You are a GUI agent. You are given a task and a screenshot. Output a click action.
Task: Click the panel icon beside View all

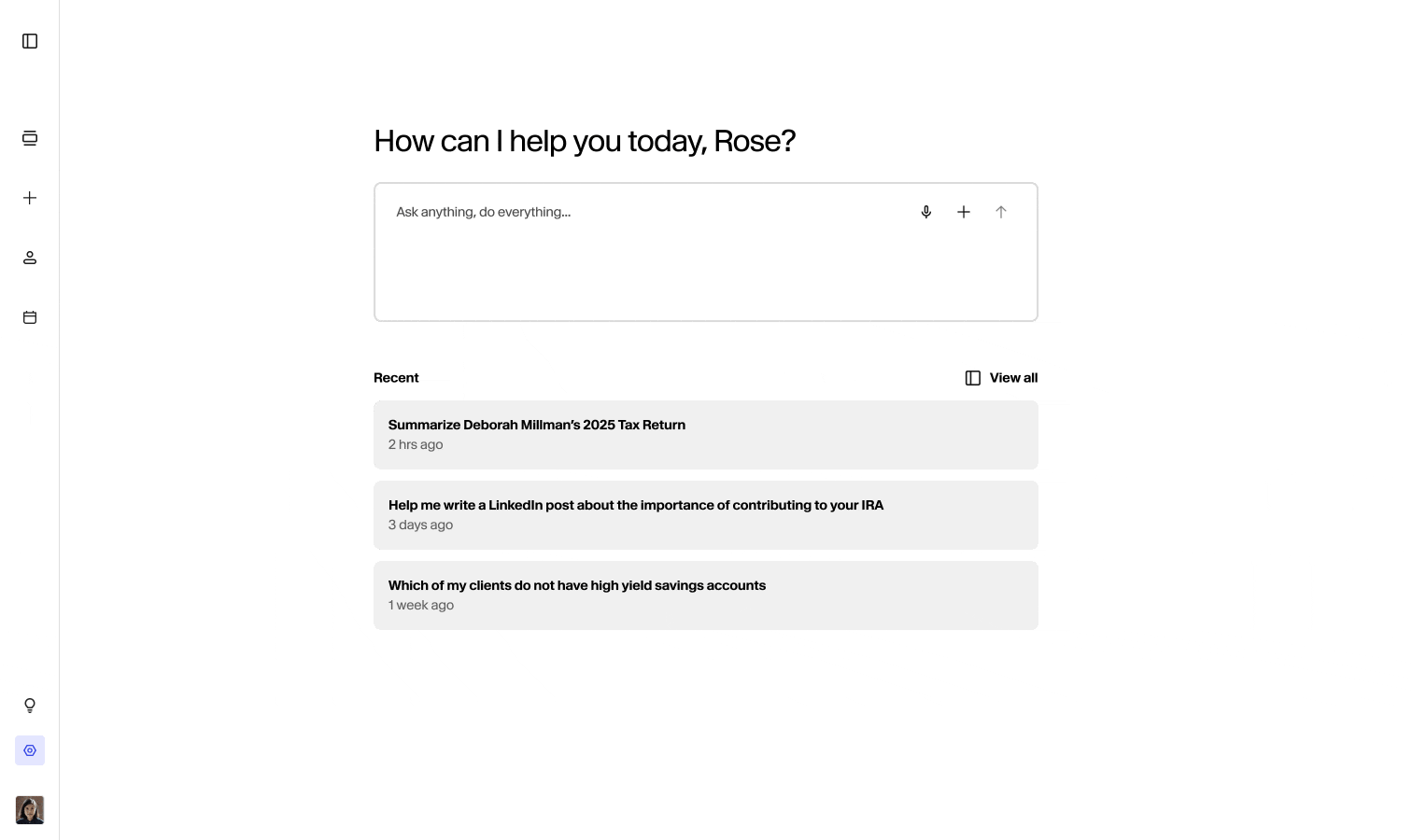(x=973, y=378)
